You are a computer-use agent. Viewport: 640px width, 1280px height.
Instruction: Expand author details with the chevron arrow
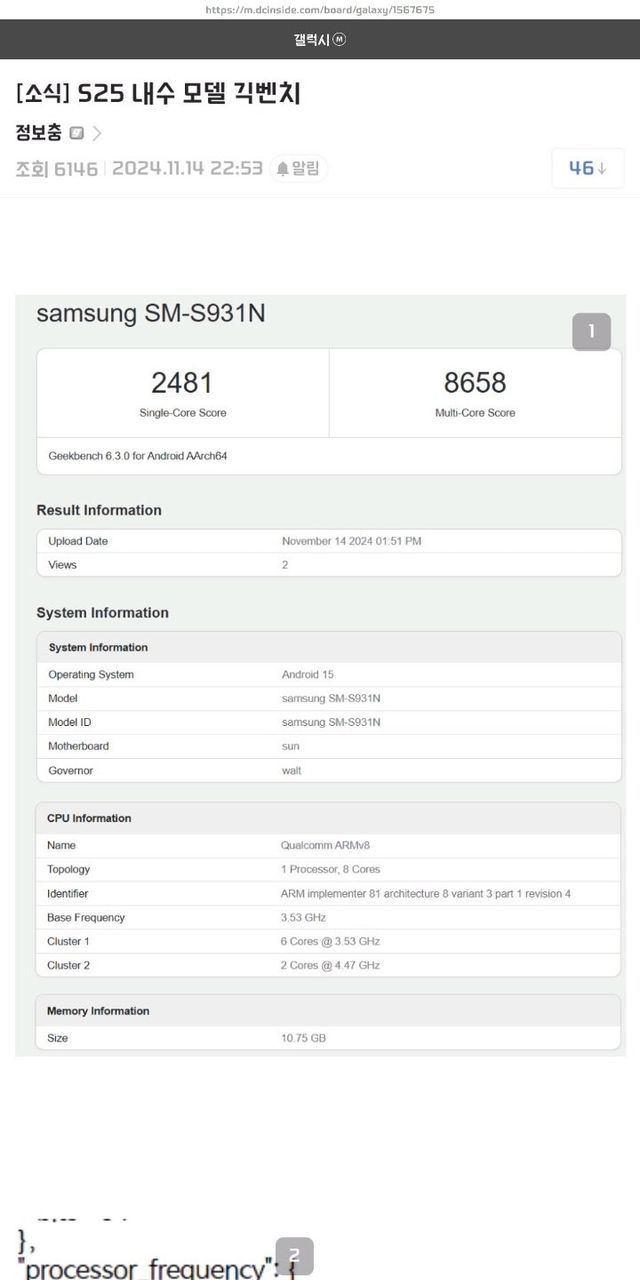coord(97,133)
